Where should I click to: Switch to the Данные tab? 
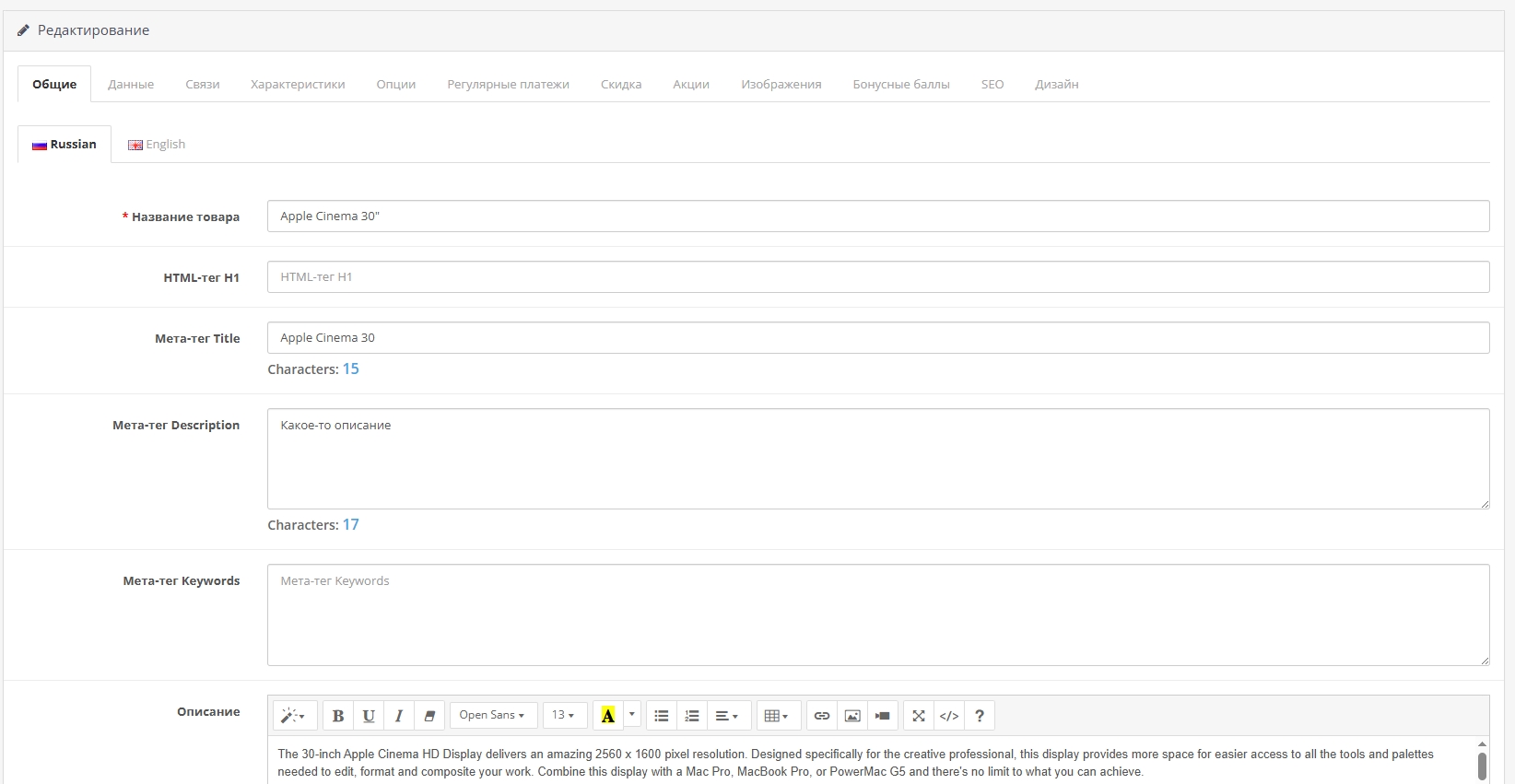[131, 84]
